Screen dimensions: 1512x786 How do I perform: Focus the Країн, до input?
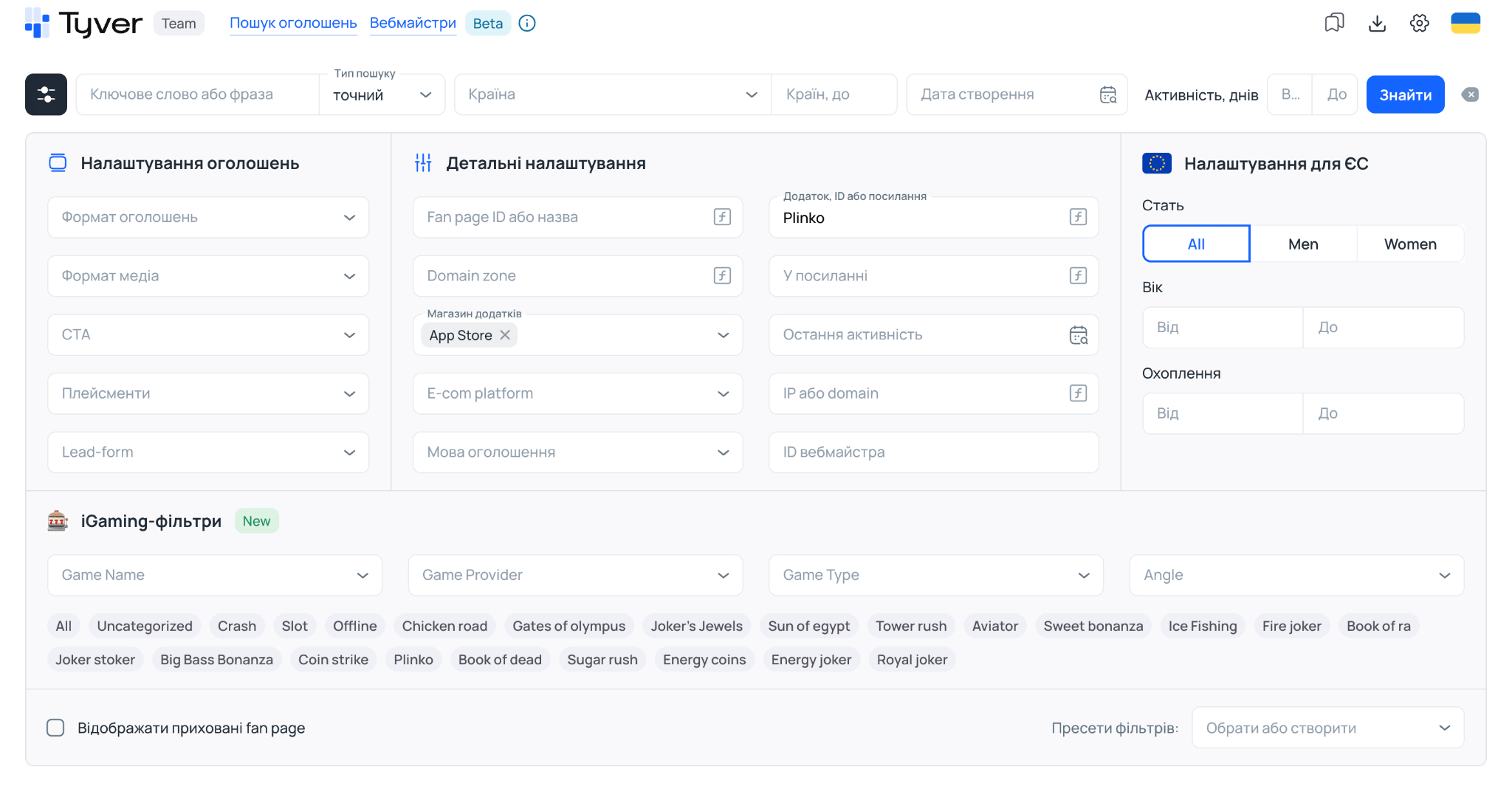[834, 94]
